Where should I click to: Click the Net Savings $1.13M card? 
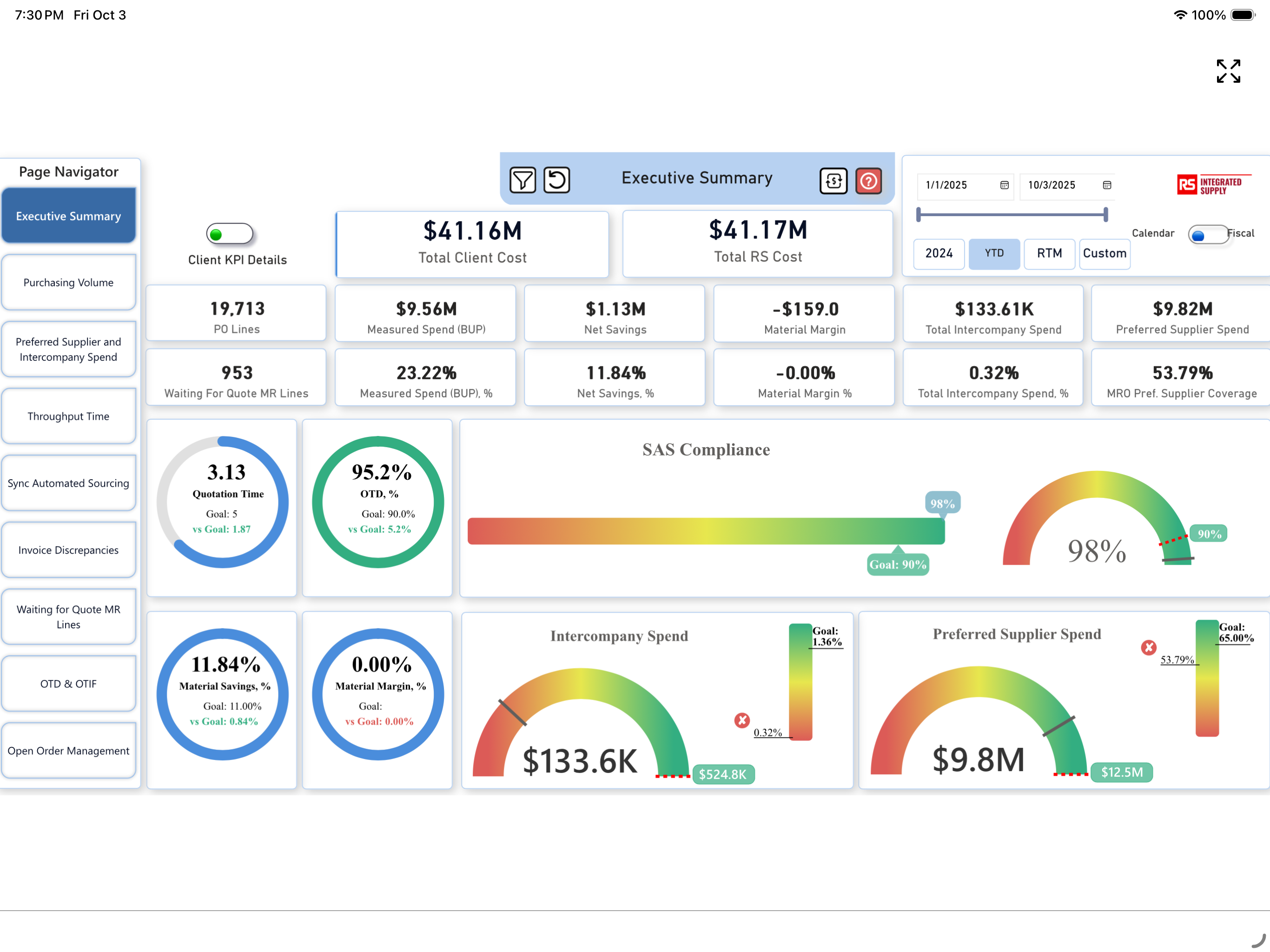point(615,313)
